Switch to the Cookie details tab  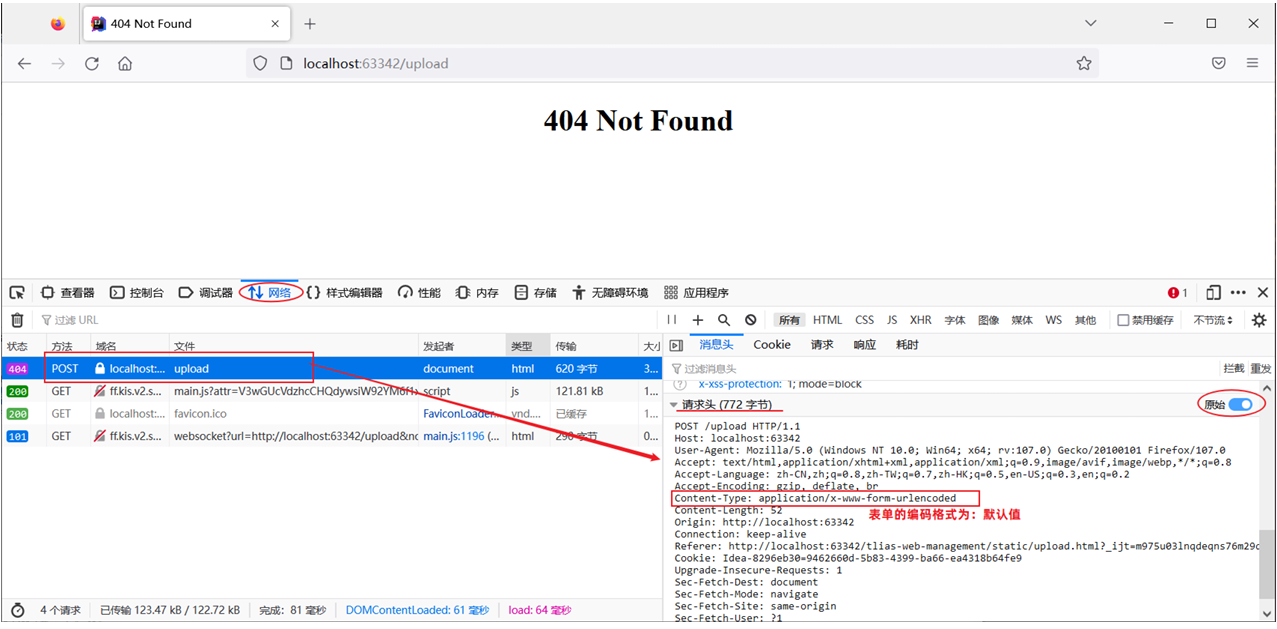(772, 345)
